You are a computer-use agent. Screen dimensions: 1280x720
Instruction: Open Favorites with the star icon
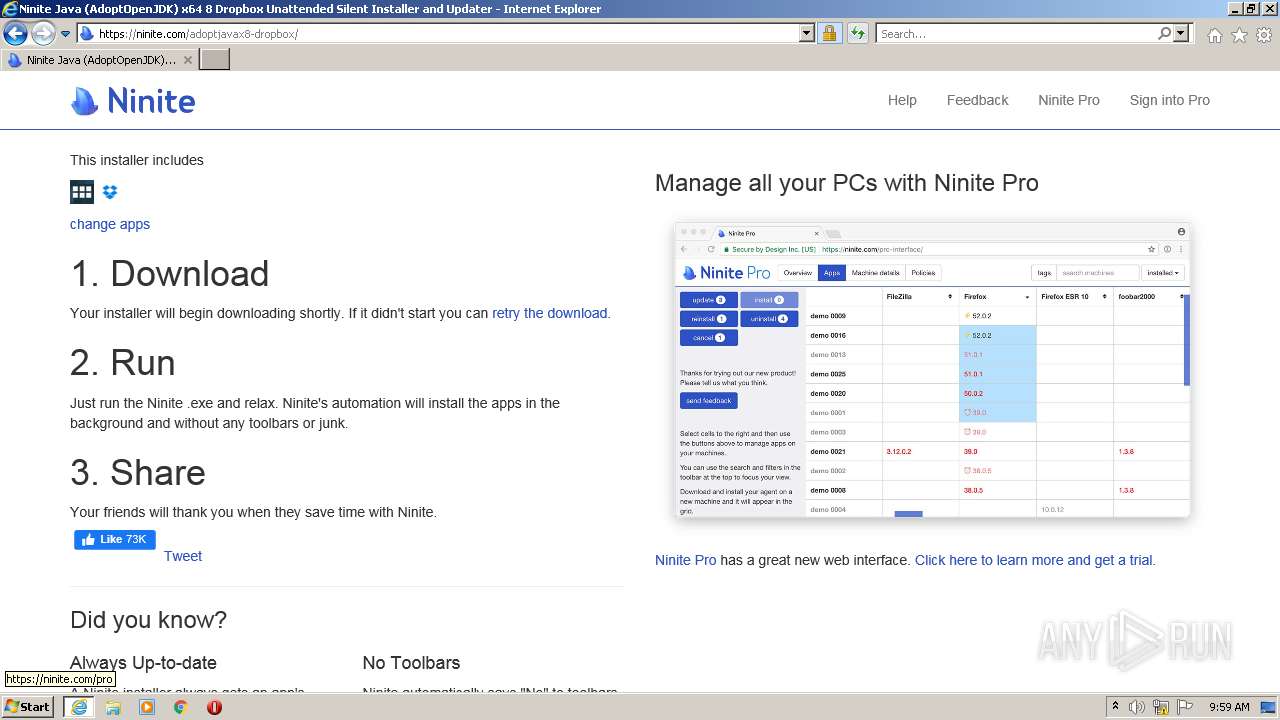[1239, 35]
